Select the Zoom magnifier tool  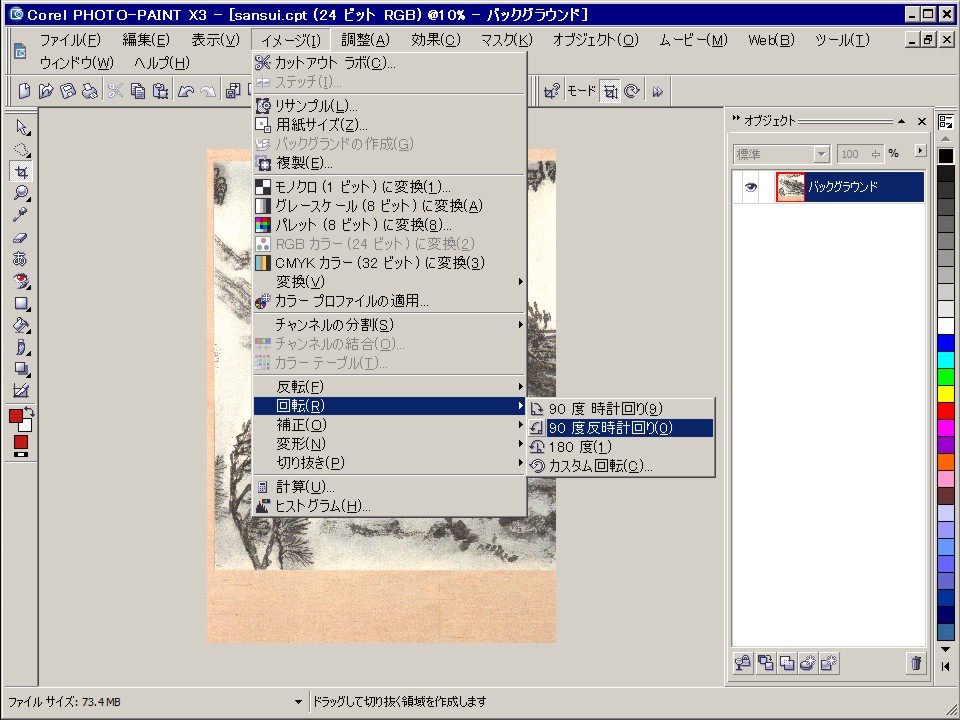coord(21,193)
